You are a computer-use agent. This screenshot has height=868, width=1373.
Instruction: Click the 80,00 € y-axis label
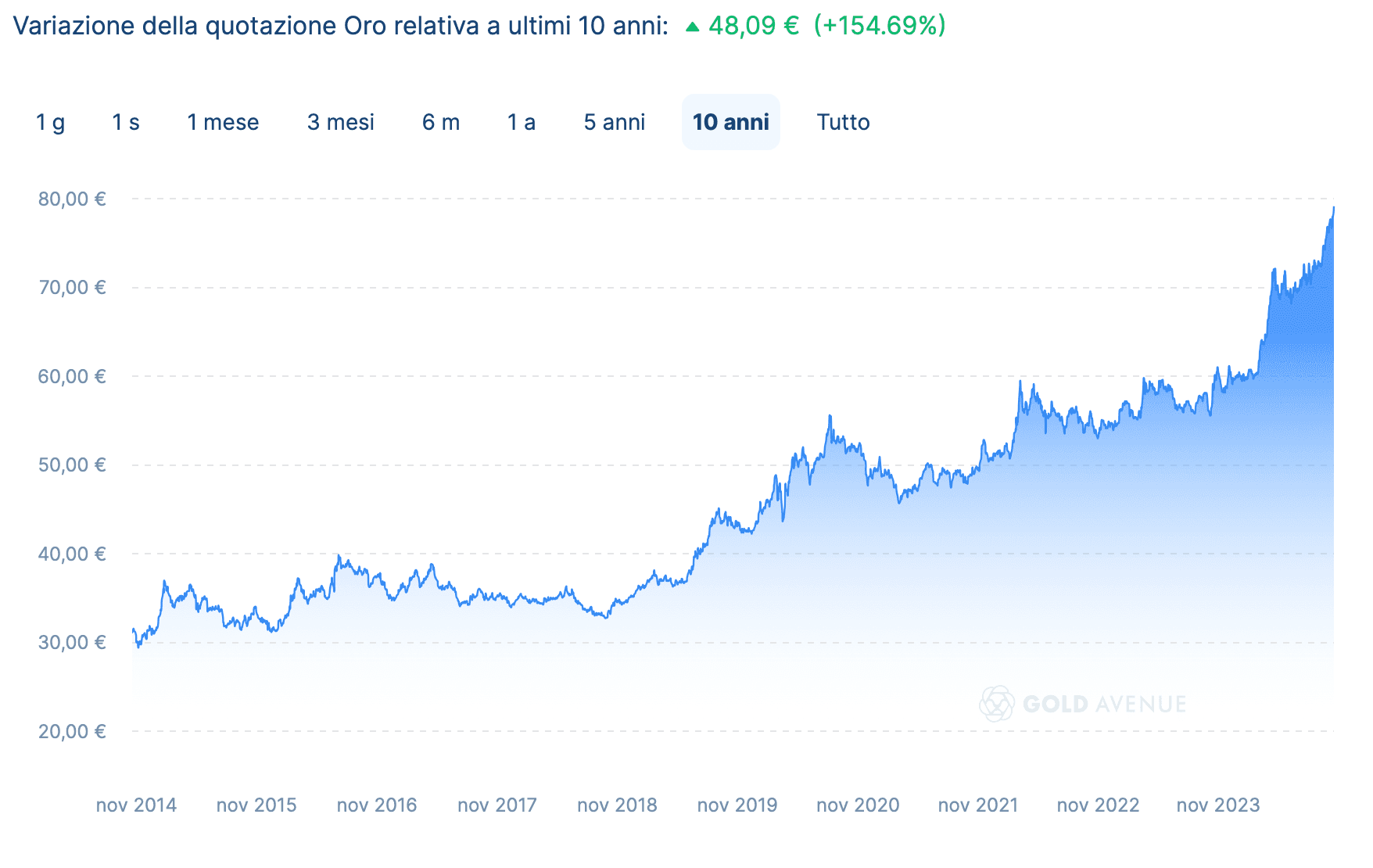point(72,199)
